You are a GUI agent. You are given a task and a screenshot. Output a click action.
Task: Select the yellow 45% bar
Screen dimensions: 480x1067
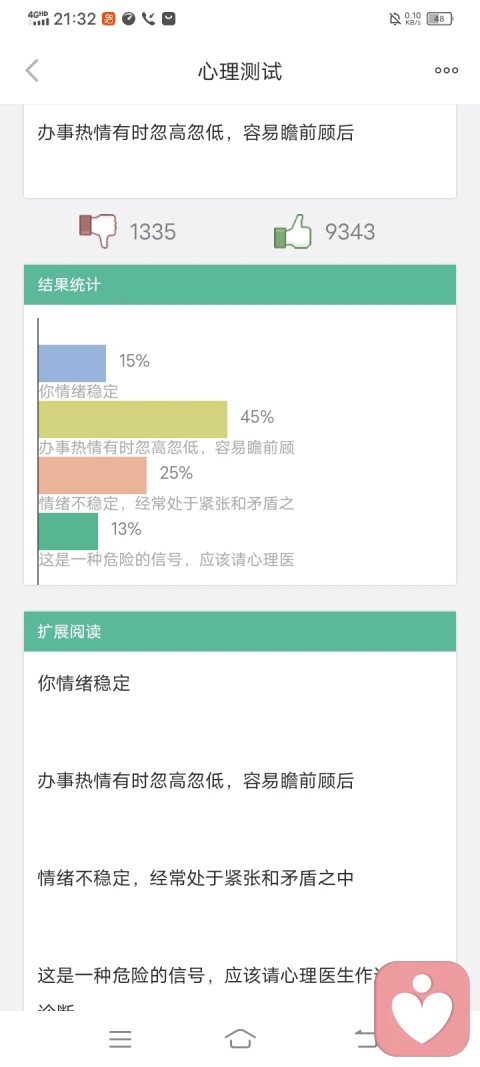pyautogui.click(x=133, y=419)
